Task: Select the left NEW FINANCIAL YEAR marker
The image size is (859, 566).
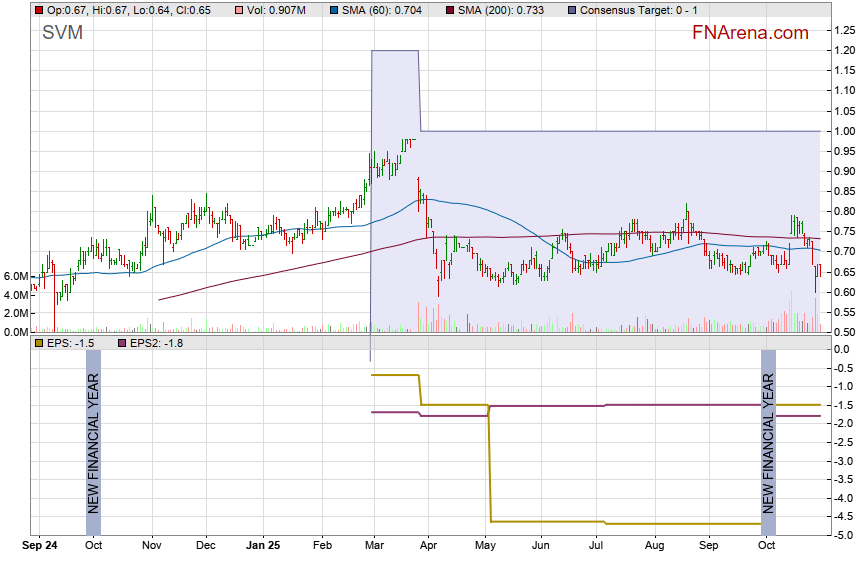Action: click(93, 443)
